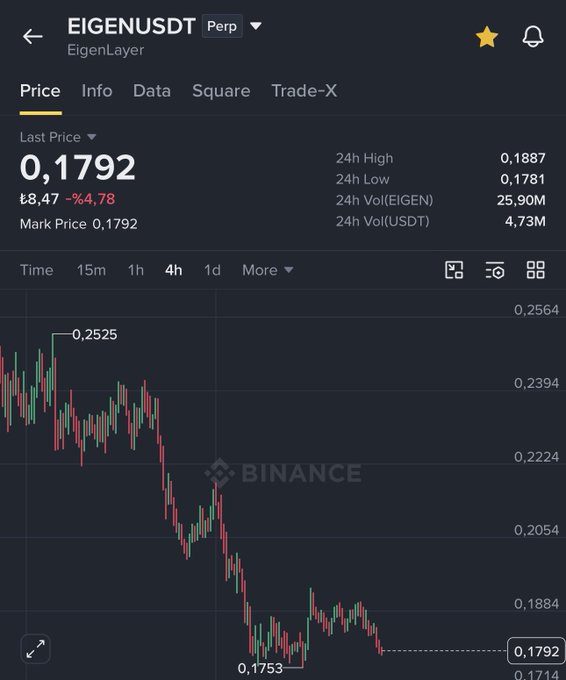Click the 0,2564 price axis label
Viewport: 566px width, 680px height.
(537, 310)
